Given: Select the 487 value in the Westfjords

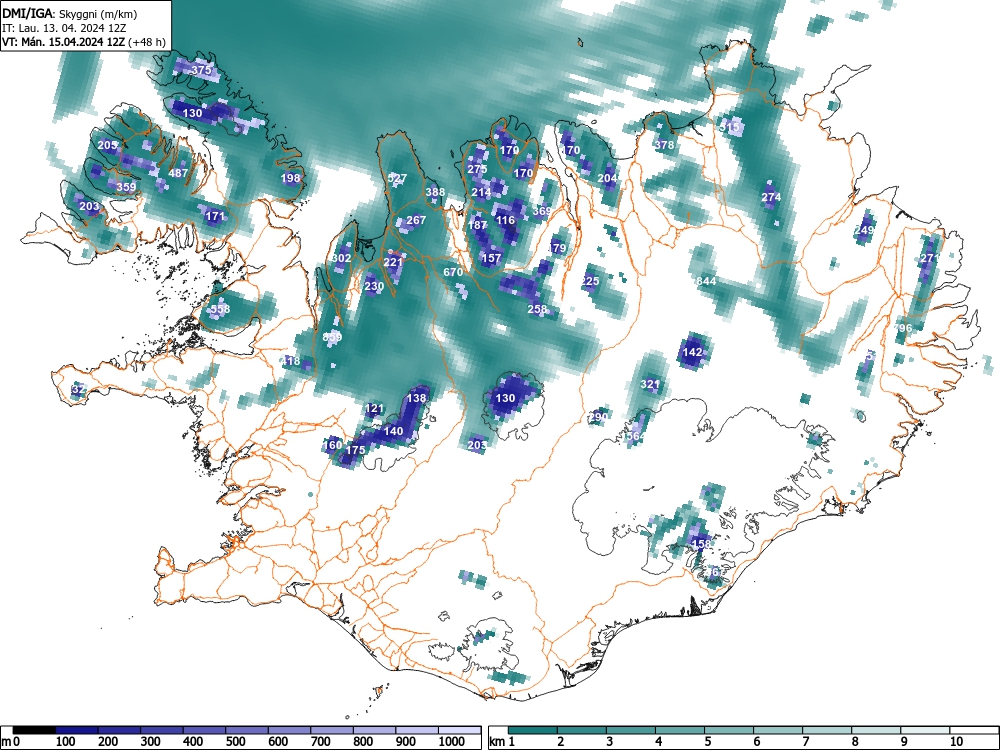Looking at the screenshot, I should (x=178, y=173).
